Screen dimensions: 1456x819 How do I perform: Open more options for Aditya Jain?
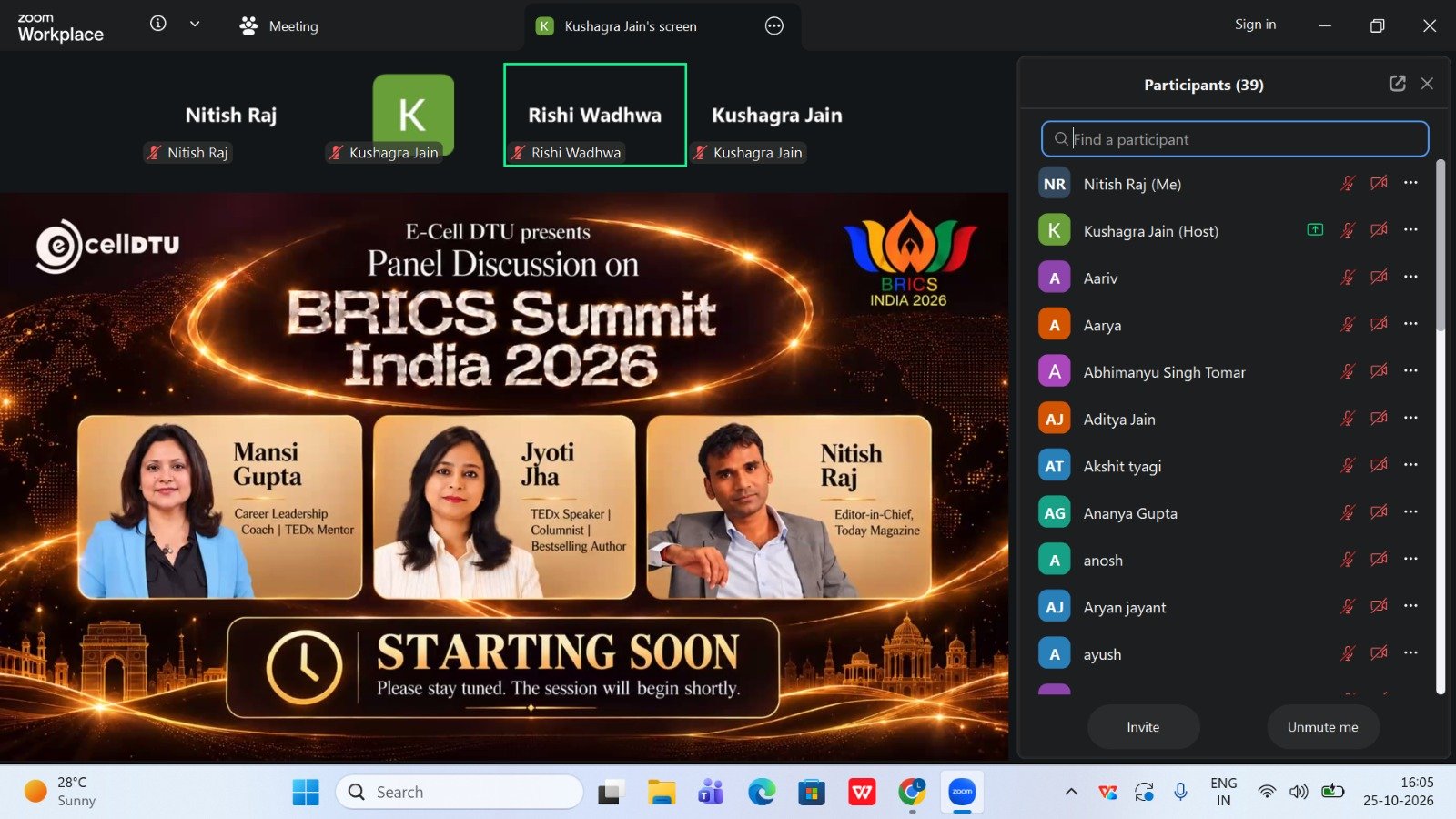click(1410, 418)
